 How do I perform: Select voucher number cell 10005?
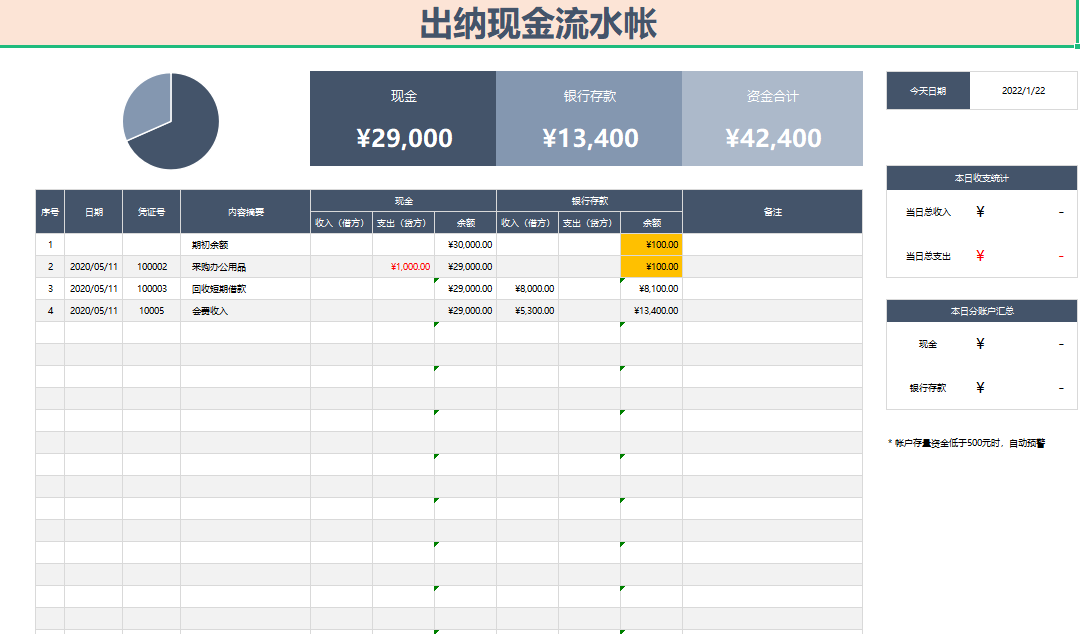(151, 311)
